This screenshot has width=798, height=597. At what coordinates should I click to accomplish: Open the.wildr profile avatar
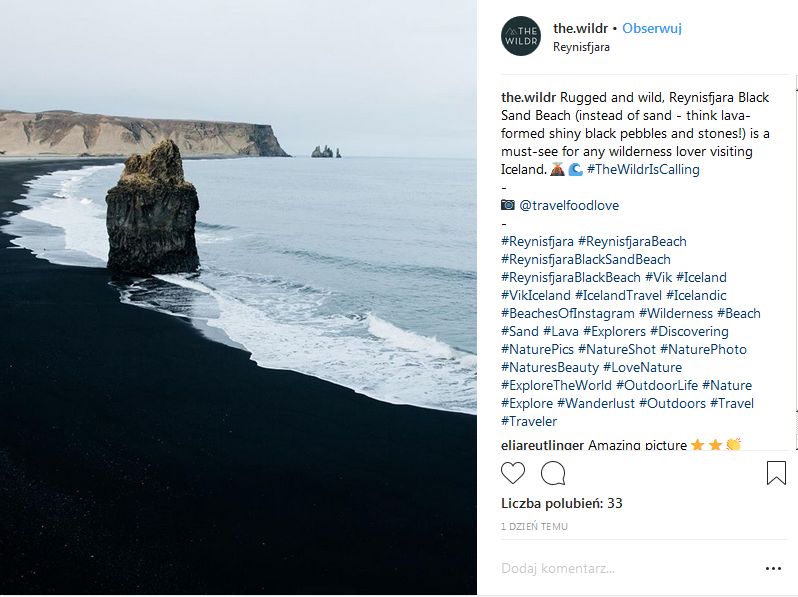(521, 37)
